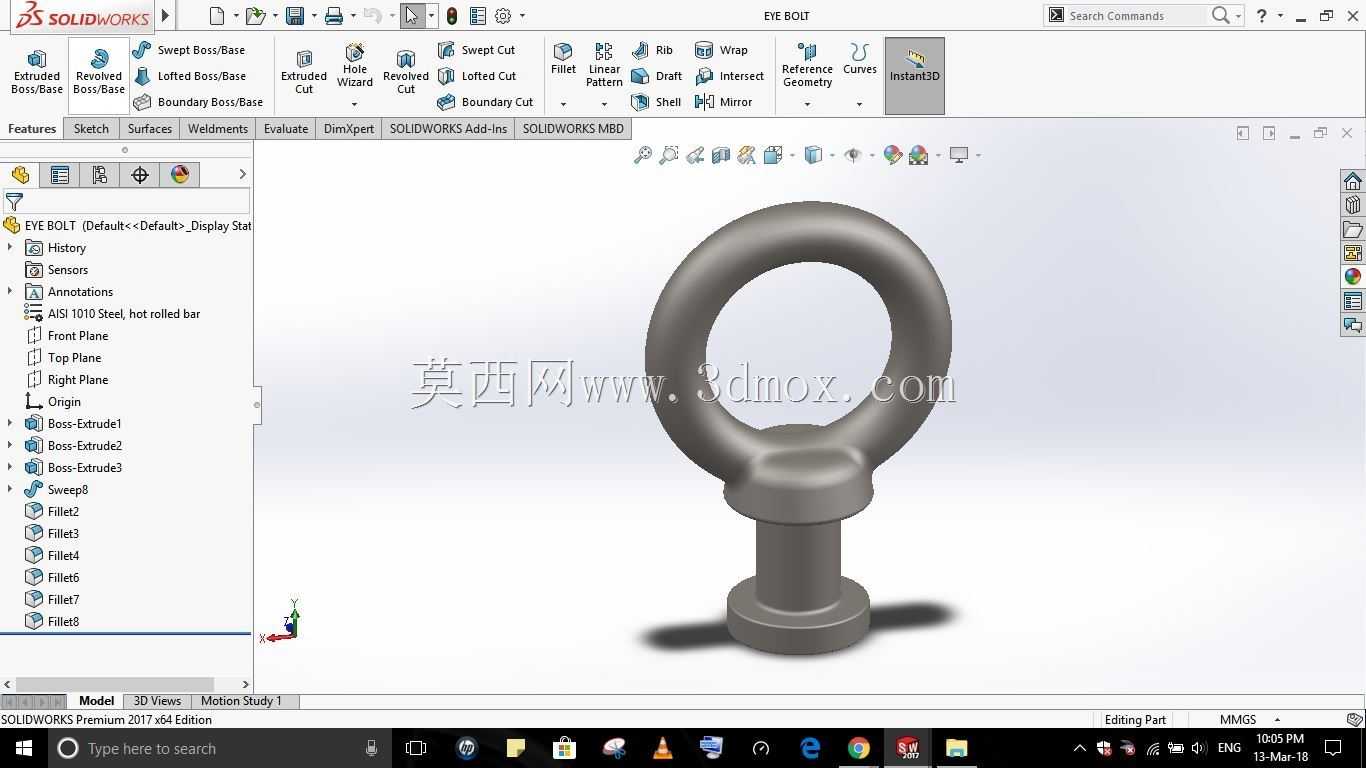Toggle Instant3D mode
Image resolution: width=1366 pixels, height=768 pixels.
pos(915,76)
